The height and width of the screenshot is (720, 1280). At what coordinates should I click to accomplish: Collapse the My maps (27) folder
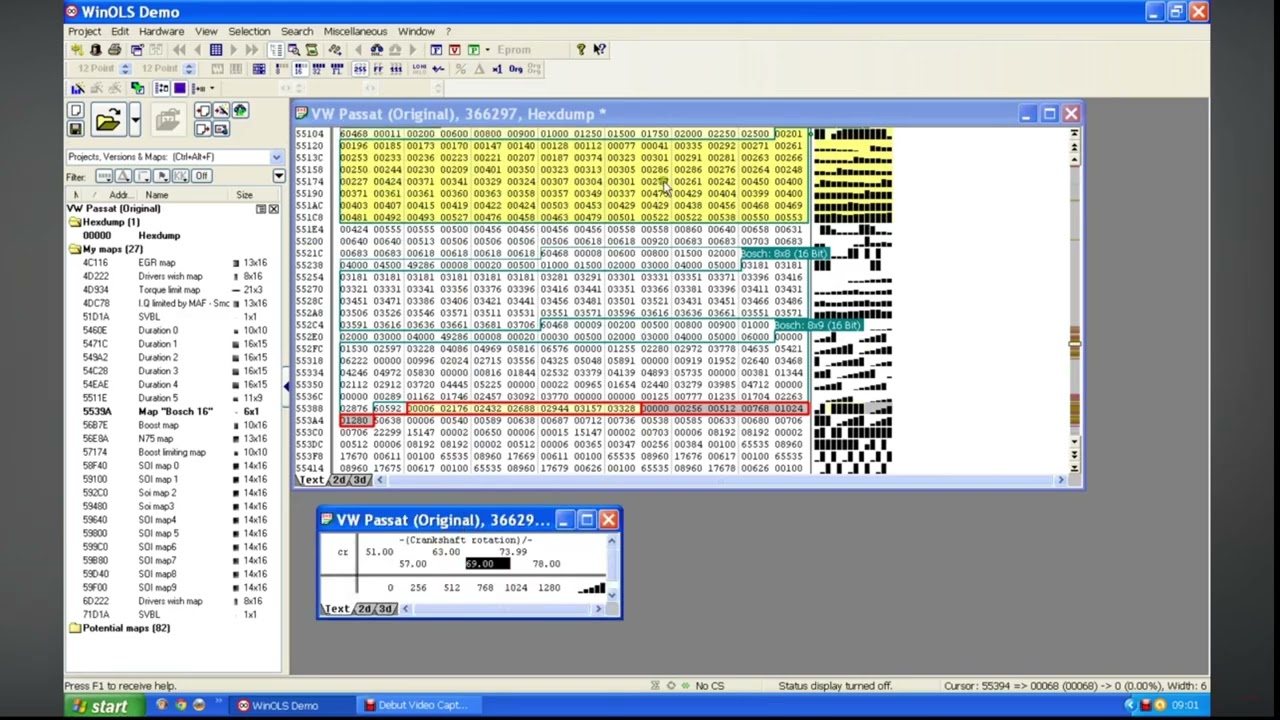(74, 249)
